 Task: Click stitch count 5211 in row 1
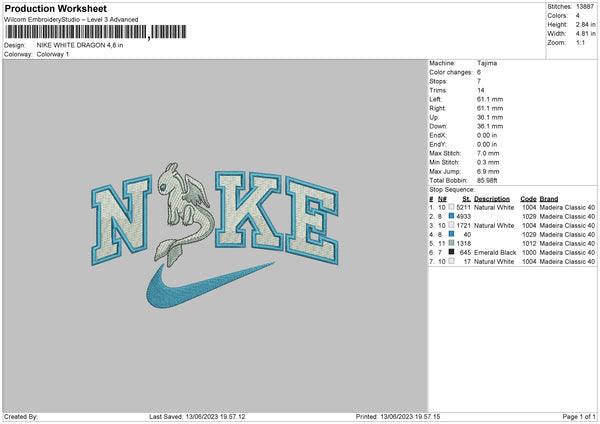click(x=463, y=207)
